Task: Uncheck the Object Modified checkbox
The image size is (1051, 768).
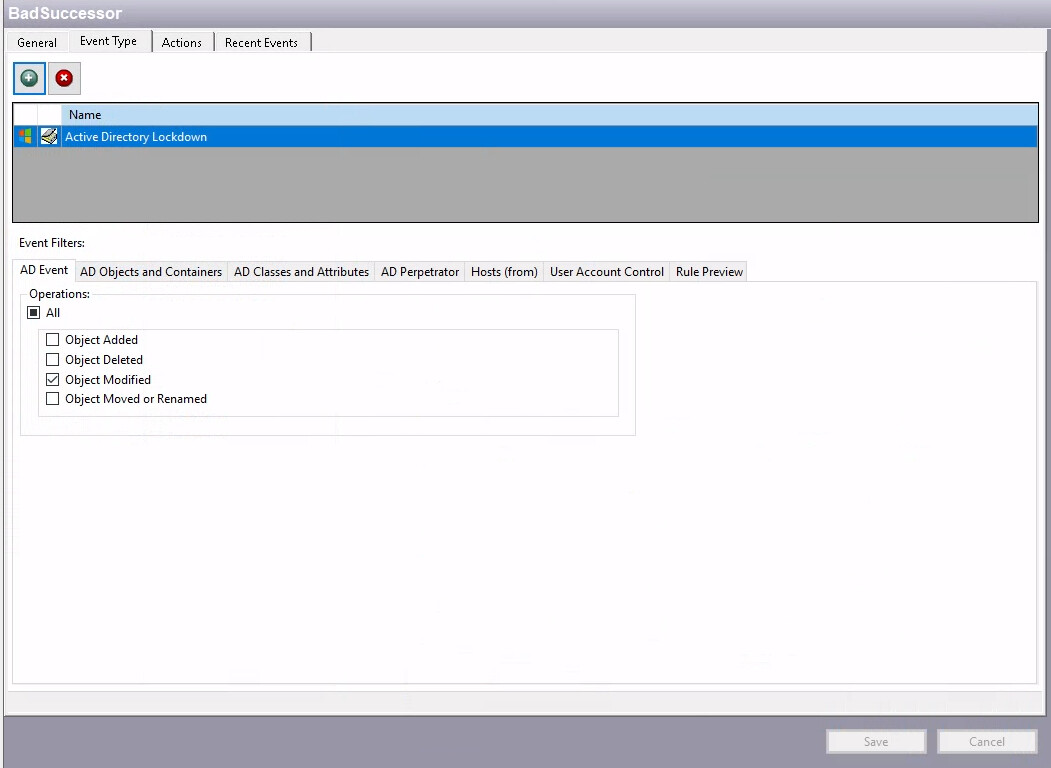Action: point(53,380)
